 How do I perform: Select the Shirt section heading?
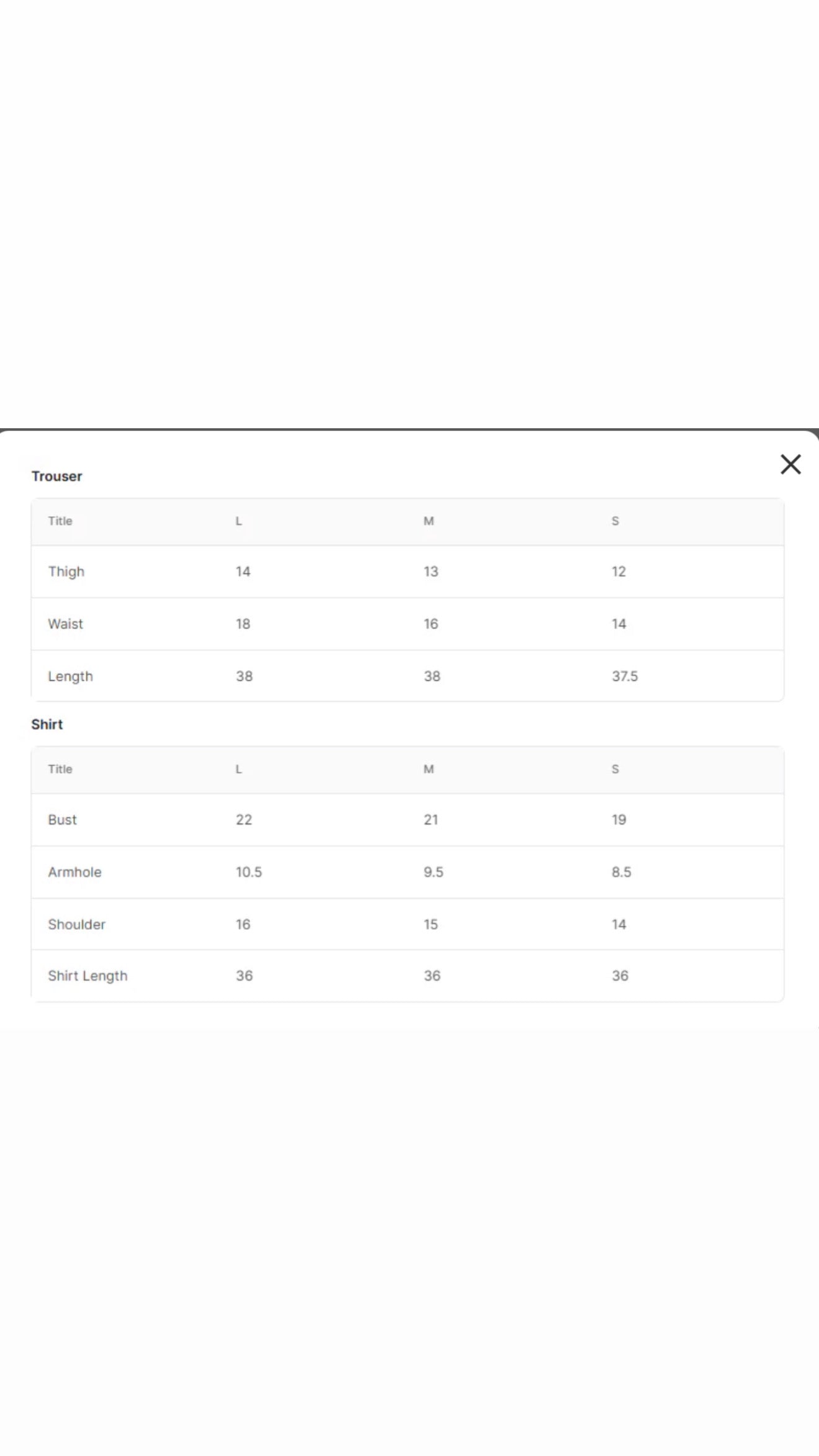tap(47, 724)
